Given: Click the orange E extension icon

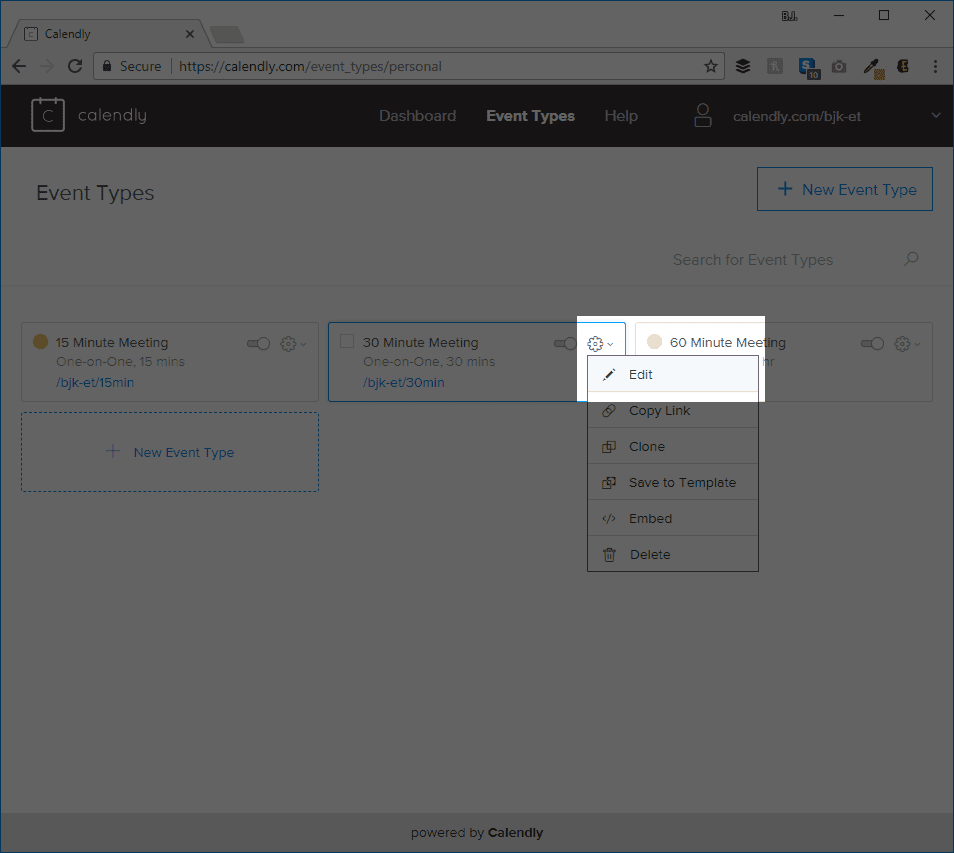Looking at the screenshot, I should 903,66.
